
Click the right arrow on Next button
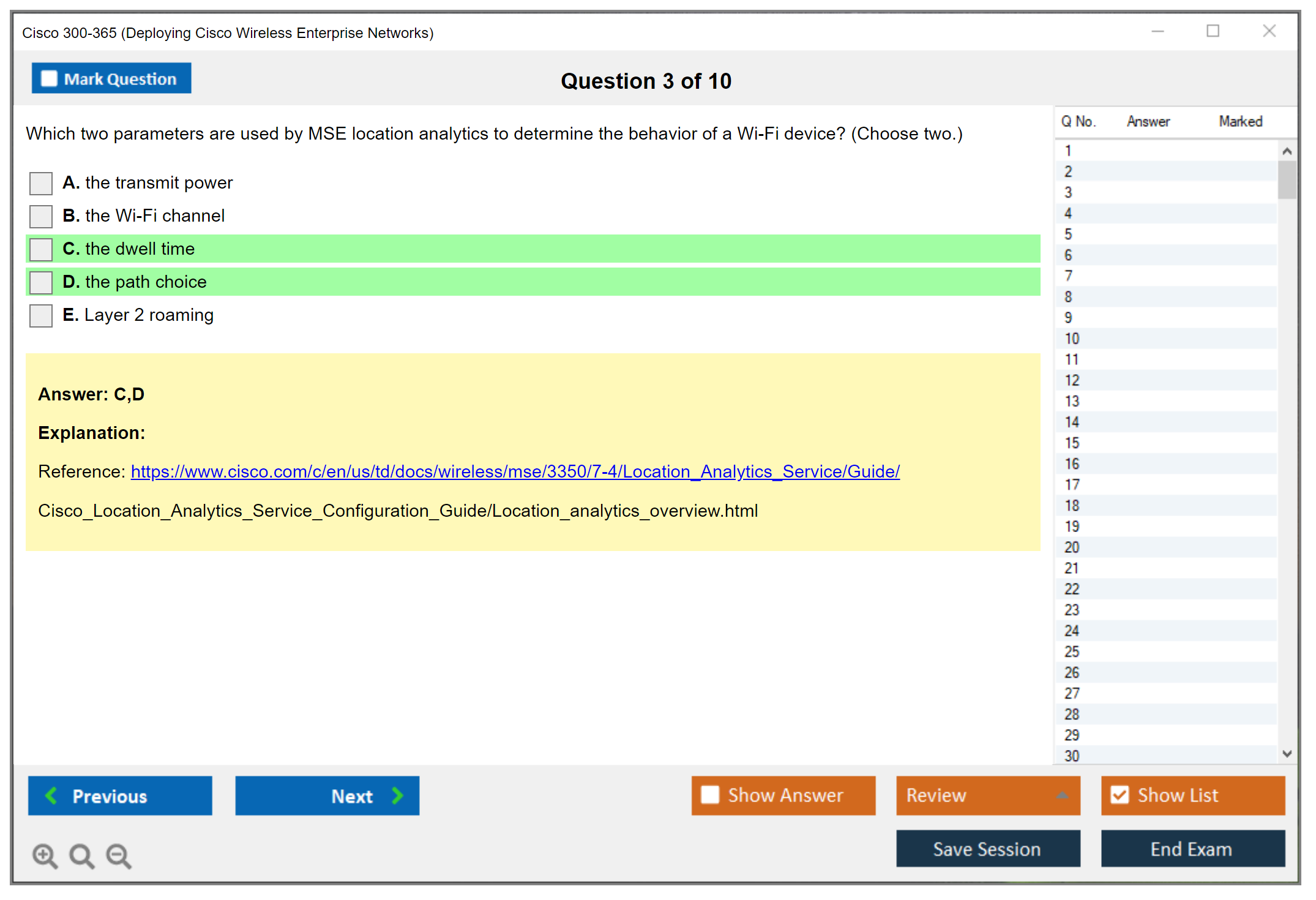coord(397,795)
